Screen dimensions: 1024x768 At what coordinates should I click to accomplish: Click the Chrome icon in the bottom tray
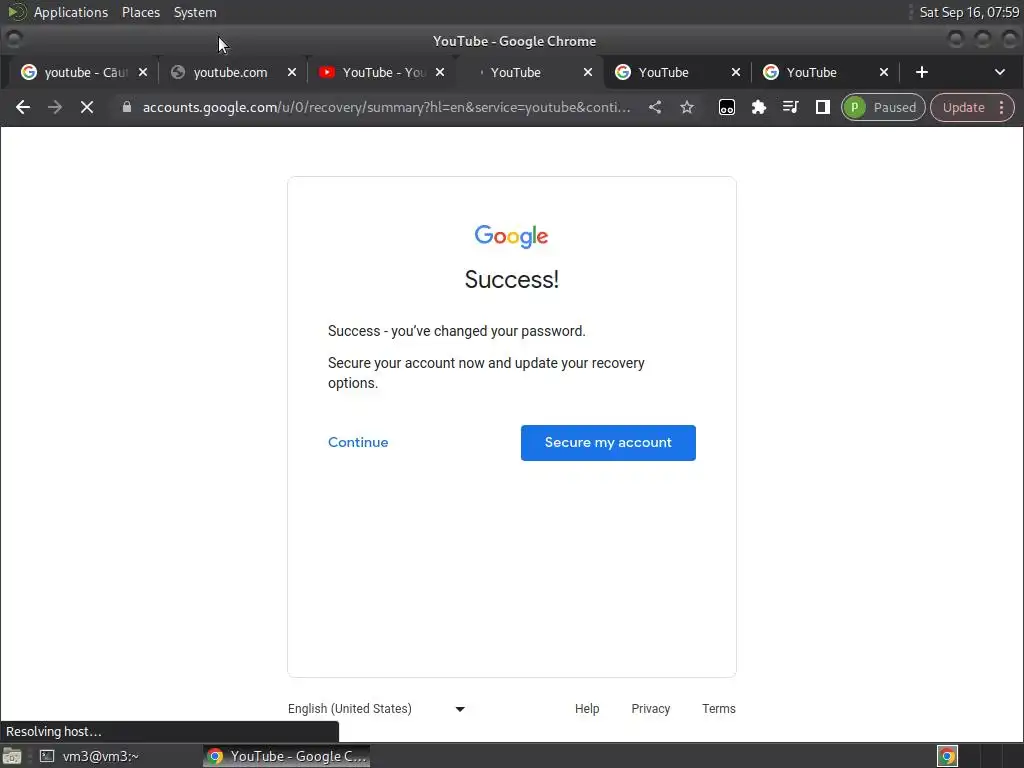tap(947, 756)
